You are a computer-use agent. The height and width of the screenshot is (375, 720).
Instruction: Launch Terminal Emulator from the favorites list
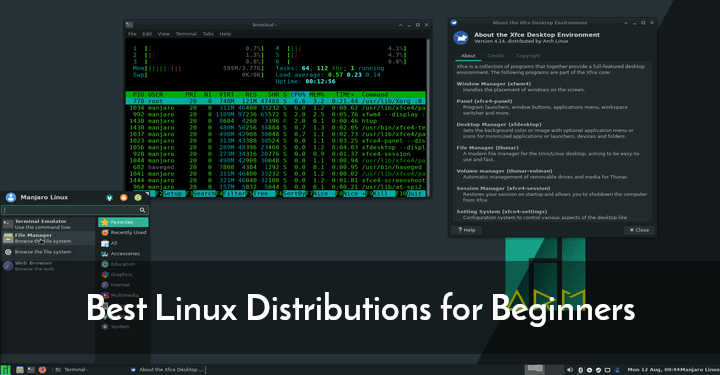(x=48, y=224)
